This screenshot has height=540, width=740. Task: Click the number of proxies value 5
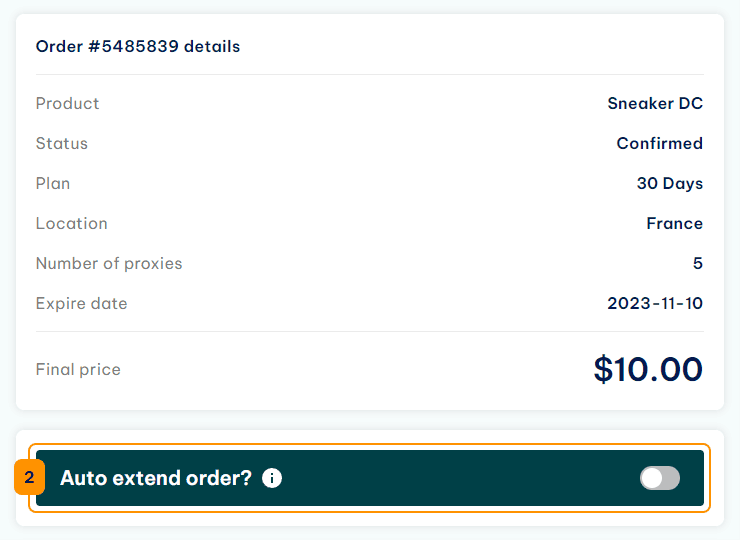[698, 263]
